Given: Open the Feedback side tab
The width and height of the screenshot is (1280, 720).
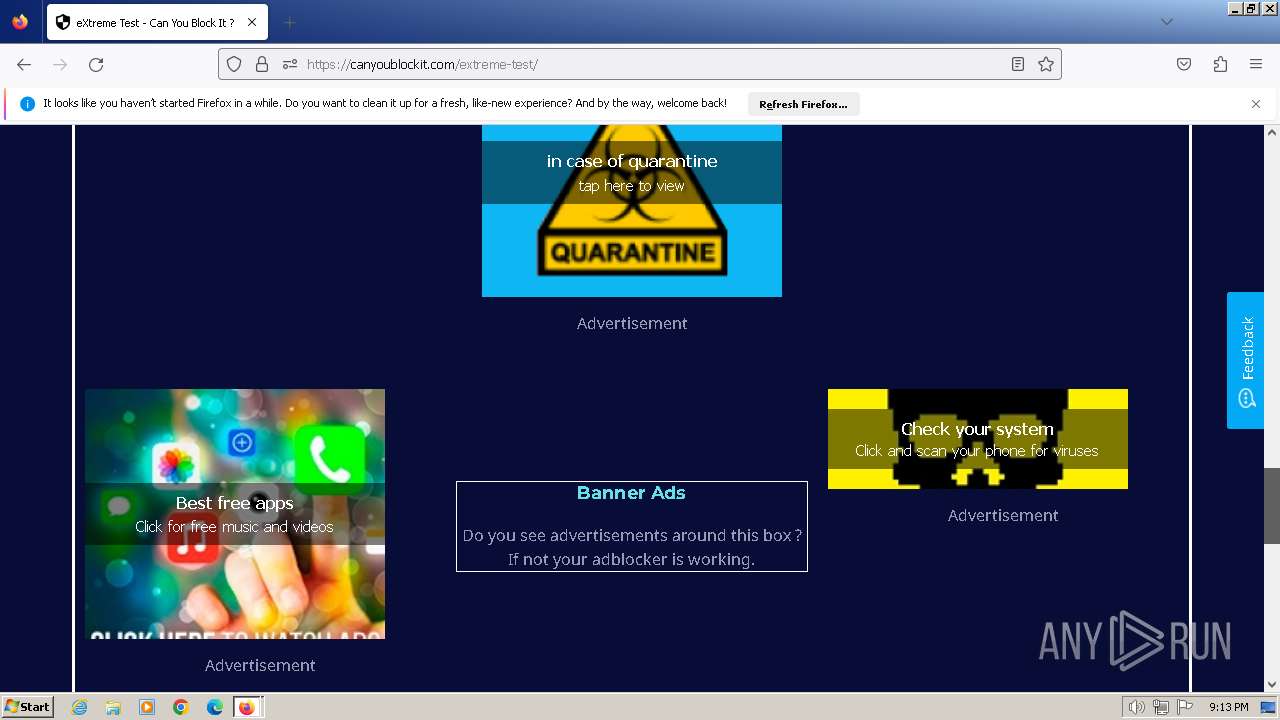Looking at the screenshot, I should [x=1245, y=360].
